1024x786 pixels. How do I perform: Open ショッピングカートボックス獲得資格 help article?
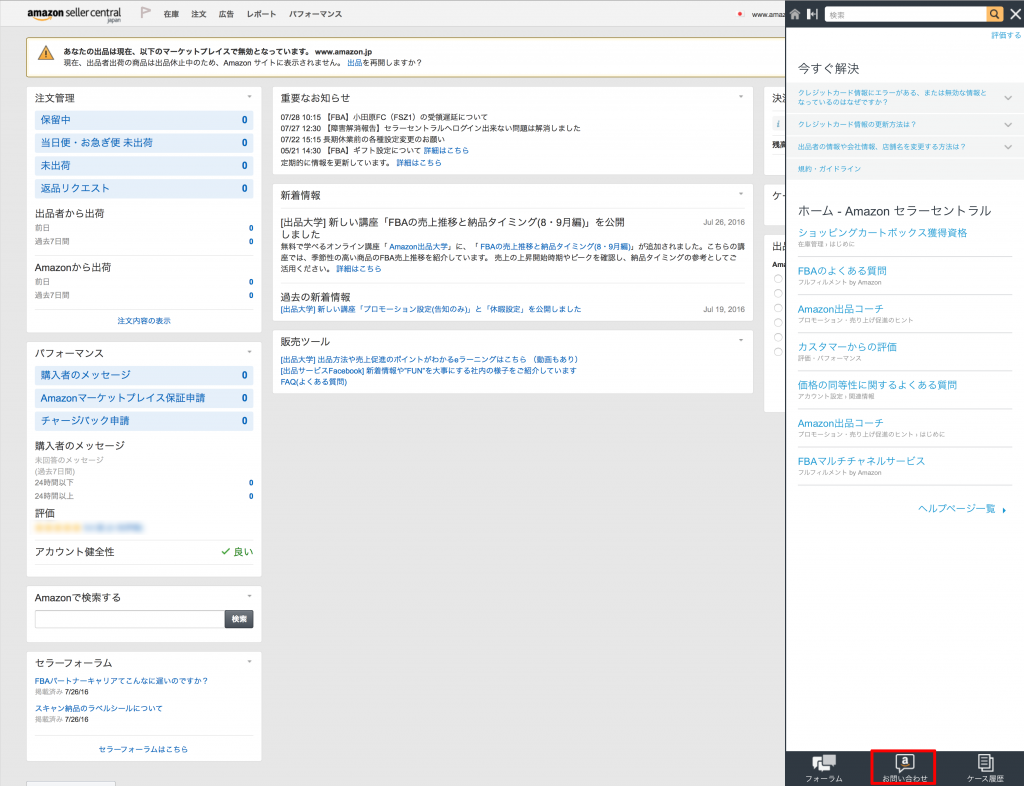tap(882, 233)
